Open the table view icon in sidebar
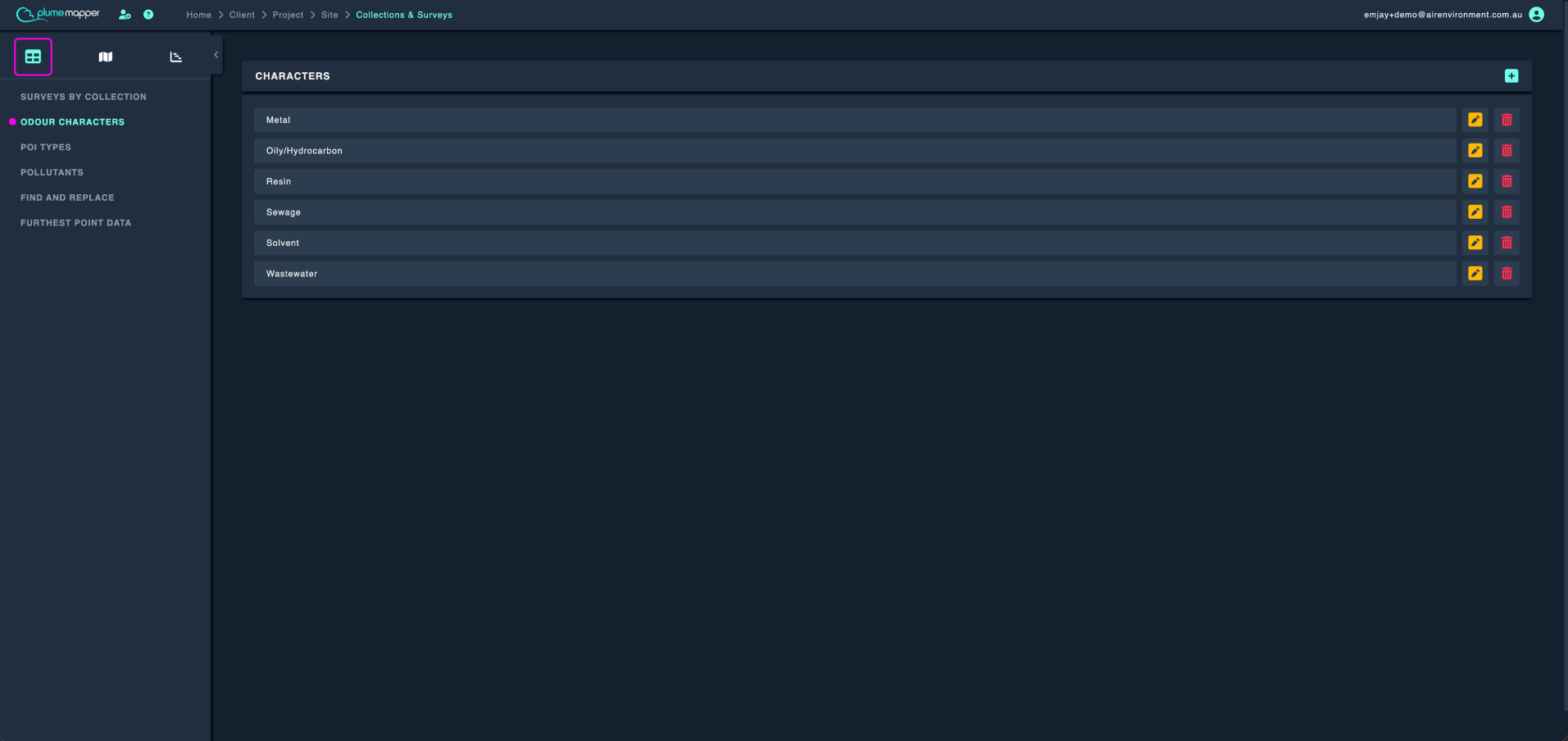This screenshot has height=741, width=1568. click(33, 57)
